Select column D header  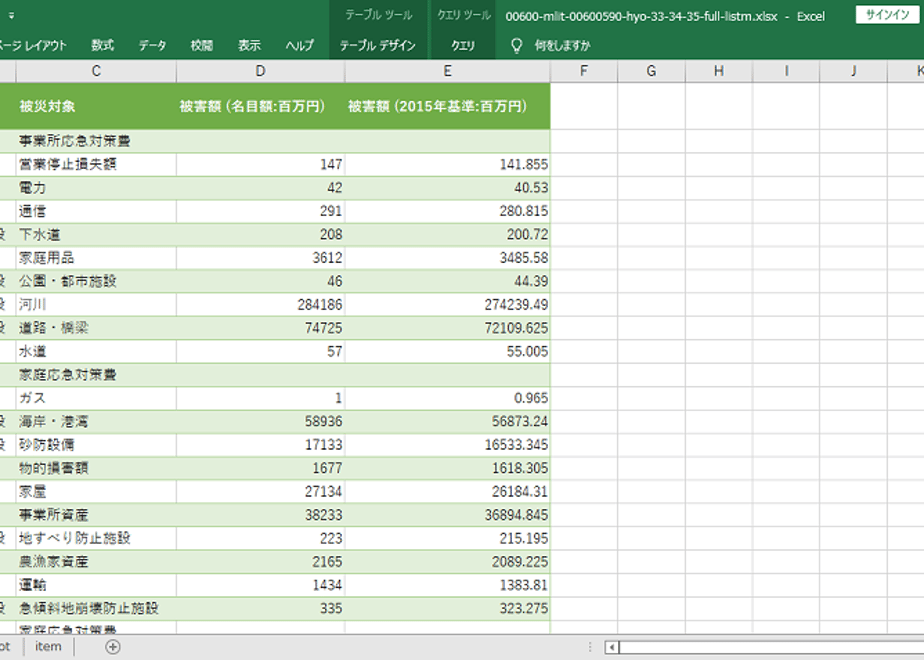(x=260, y=71)
